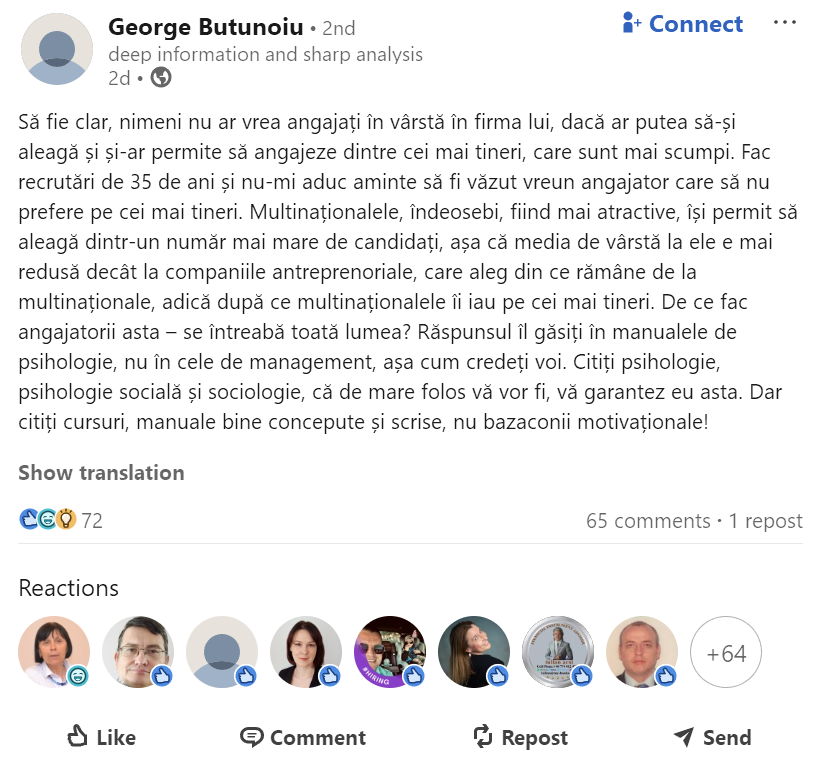
Task: Click the first reactor's profile photo
Action: (x=54, y=652)
